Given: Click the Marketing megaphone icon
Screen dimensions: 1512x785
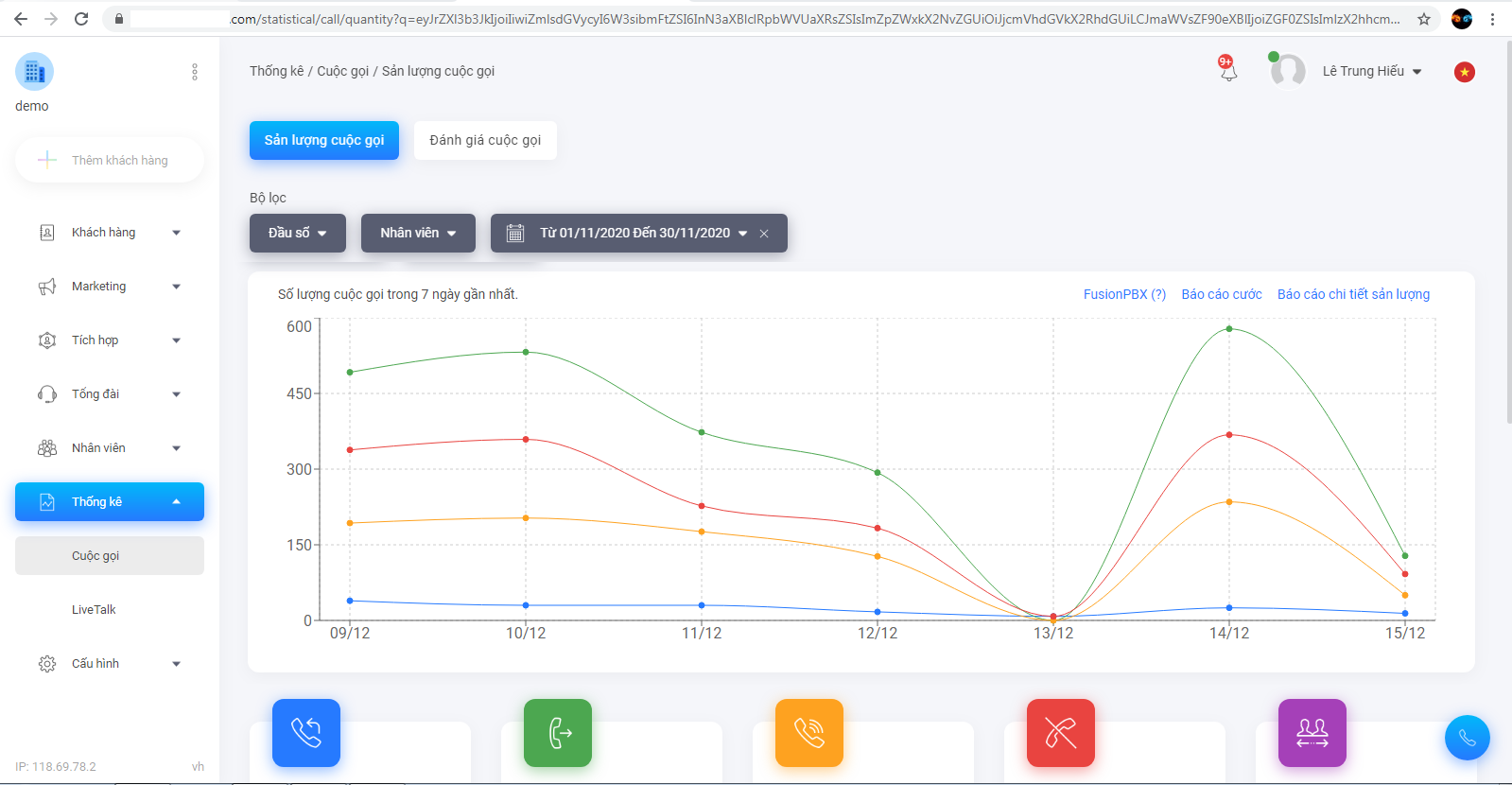Looking at the screenshot, I should point(47,287).
